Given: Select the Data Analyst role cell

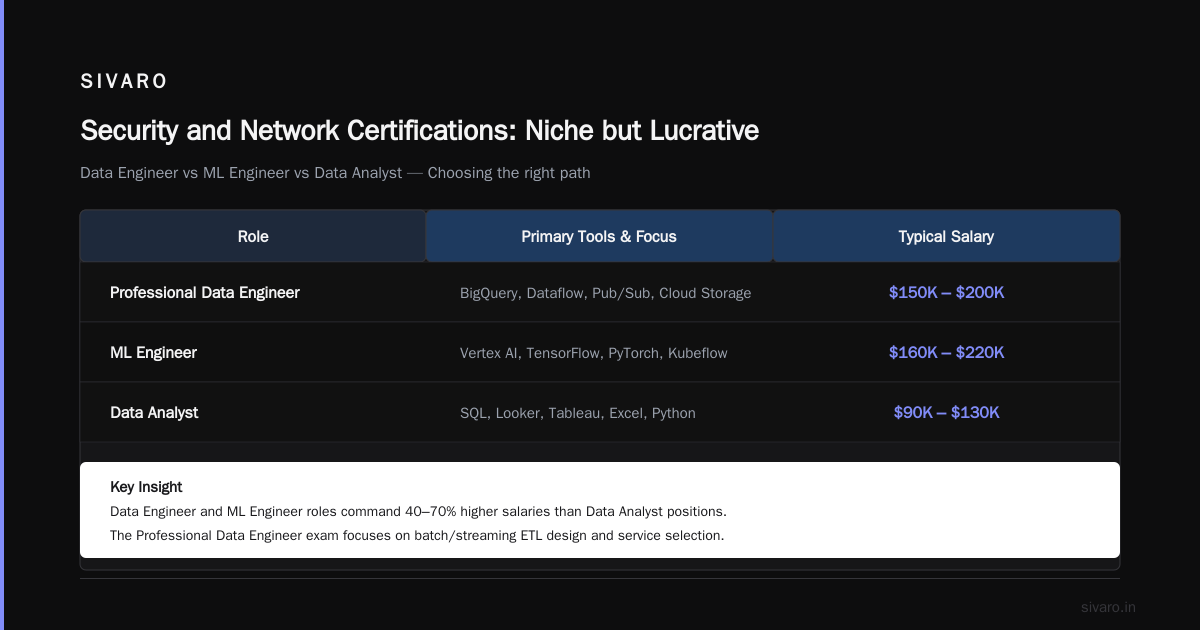Looking at the screenshot, I should coord(154,412).
